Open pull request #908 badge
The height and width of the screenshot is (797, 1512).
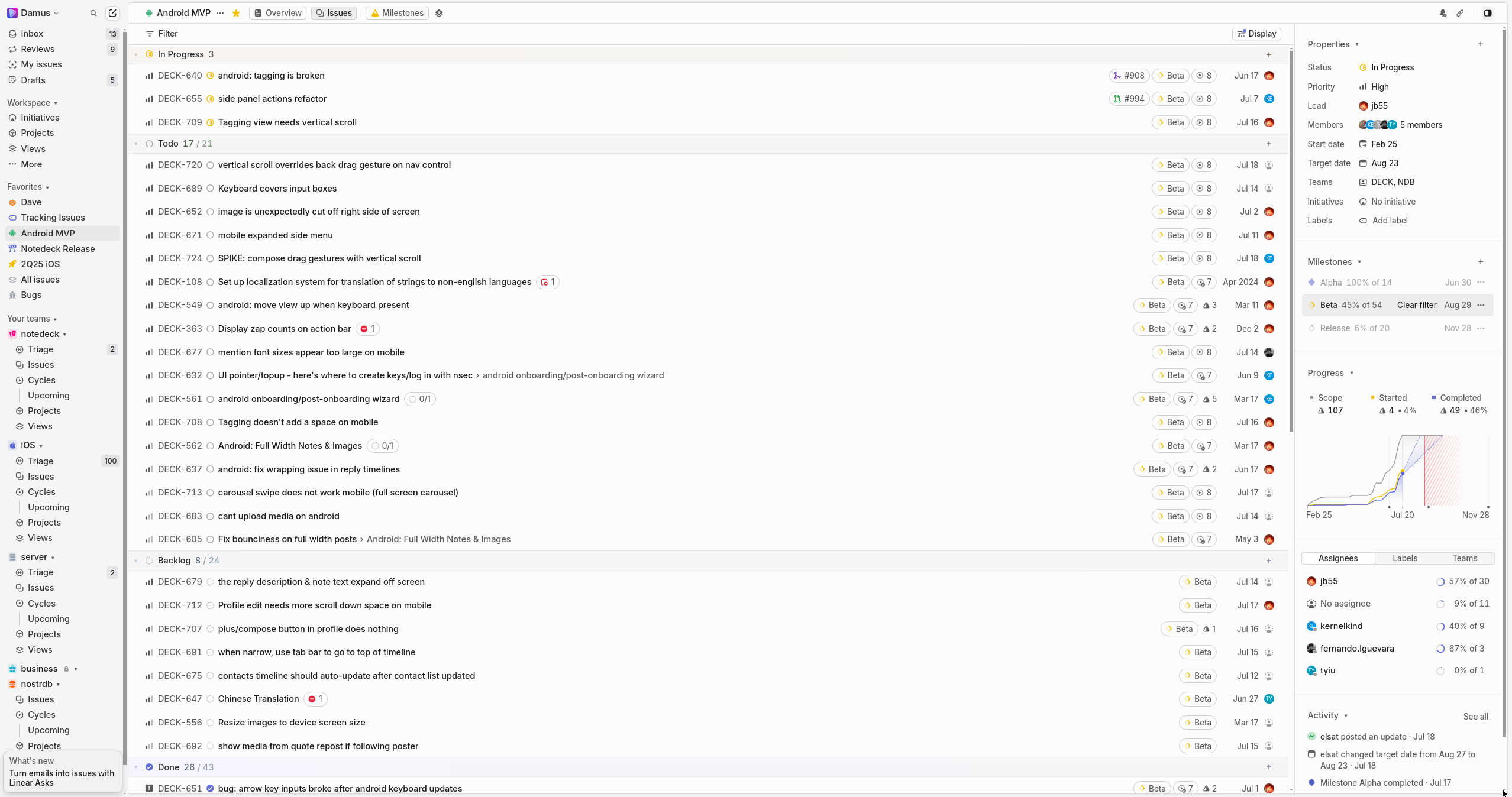coord(1129,76)
